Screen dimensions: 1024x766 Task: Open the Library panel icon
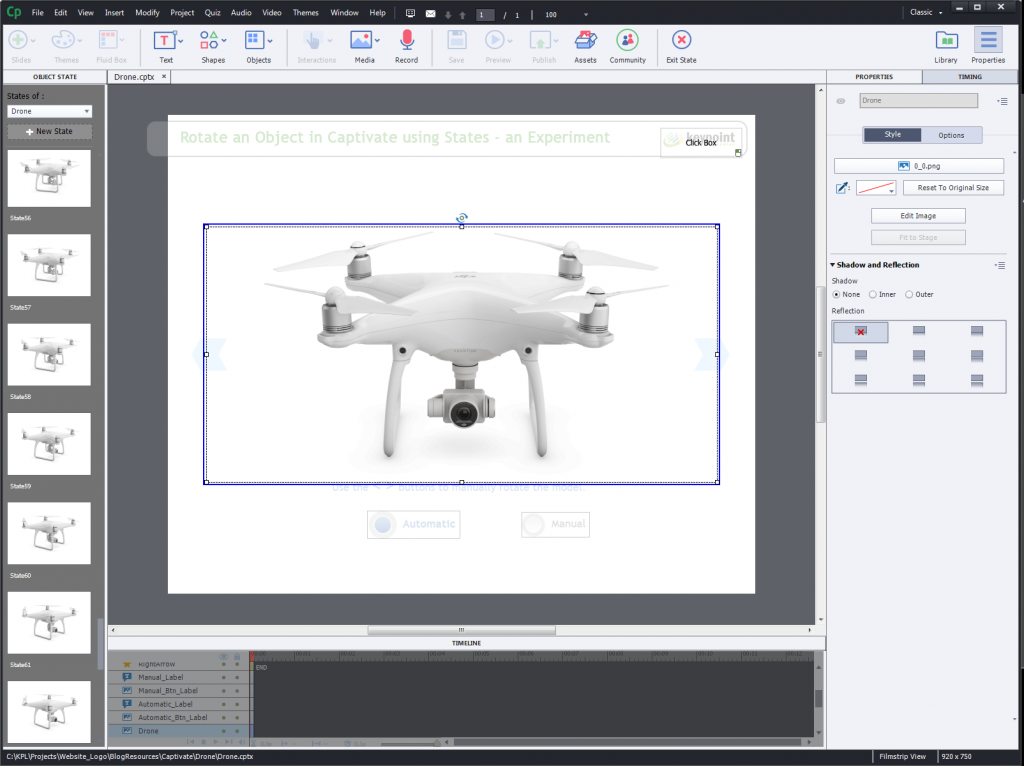pos(946,41)
